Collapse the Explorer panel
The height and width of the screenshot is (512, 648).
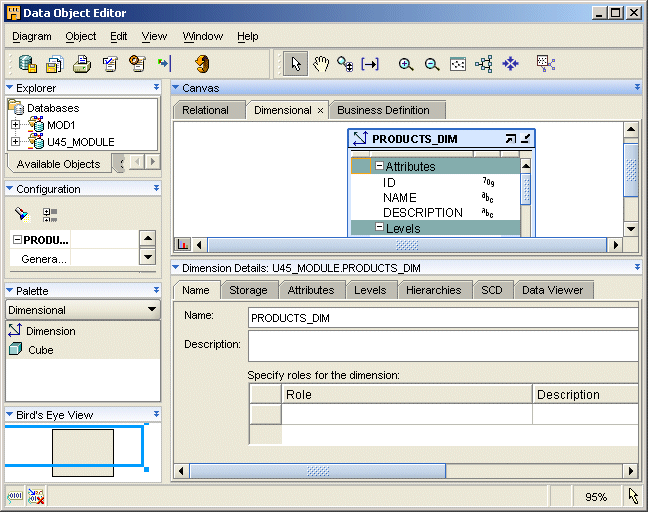point(10,88)
